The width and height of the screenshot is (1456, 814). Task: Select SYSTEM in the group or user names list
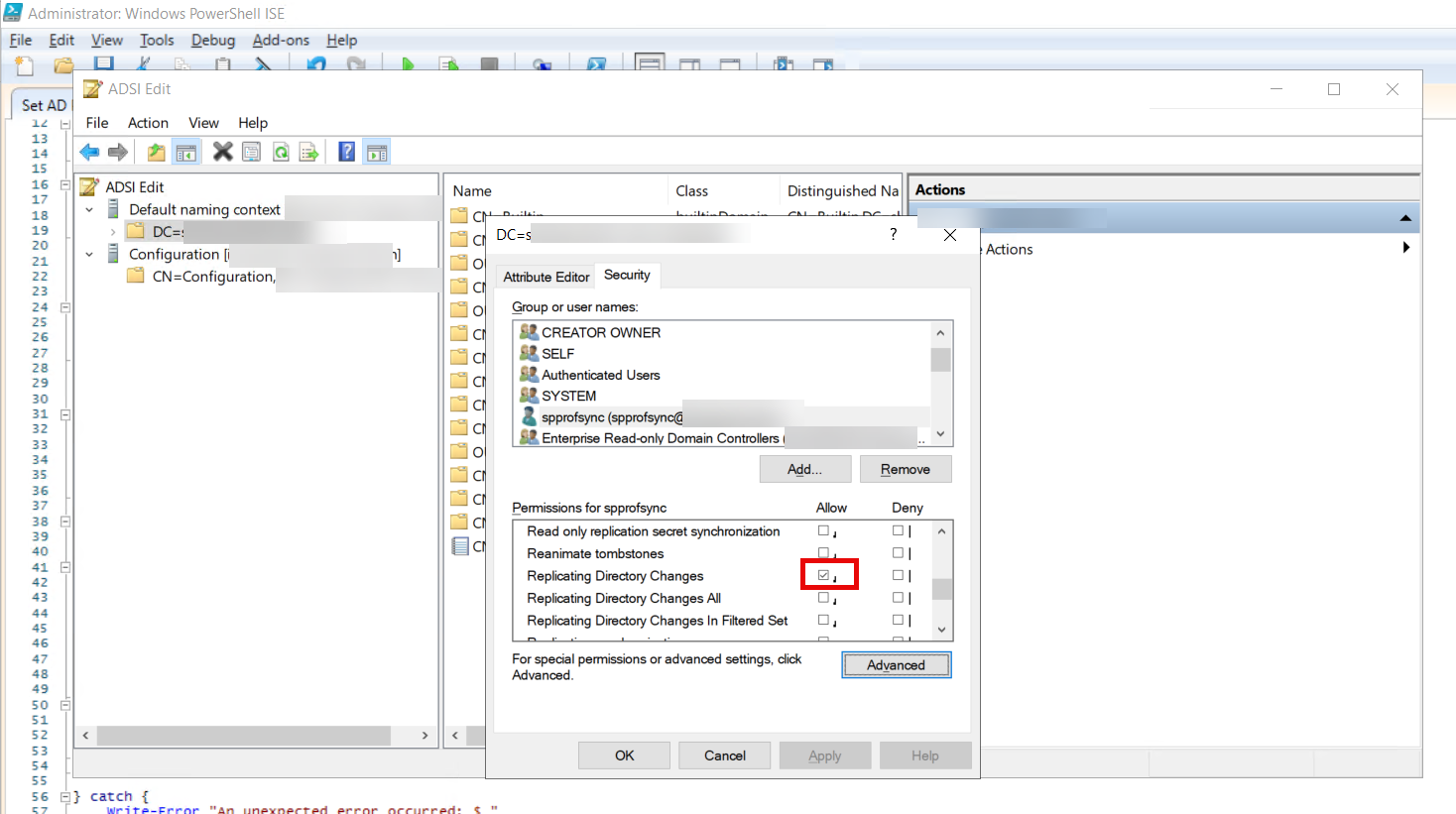click(569, 395)
